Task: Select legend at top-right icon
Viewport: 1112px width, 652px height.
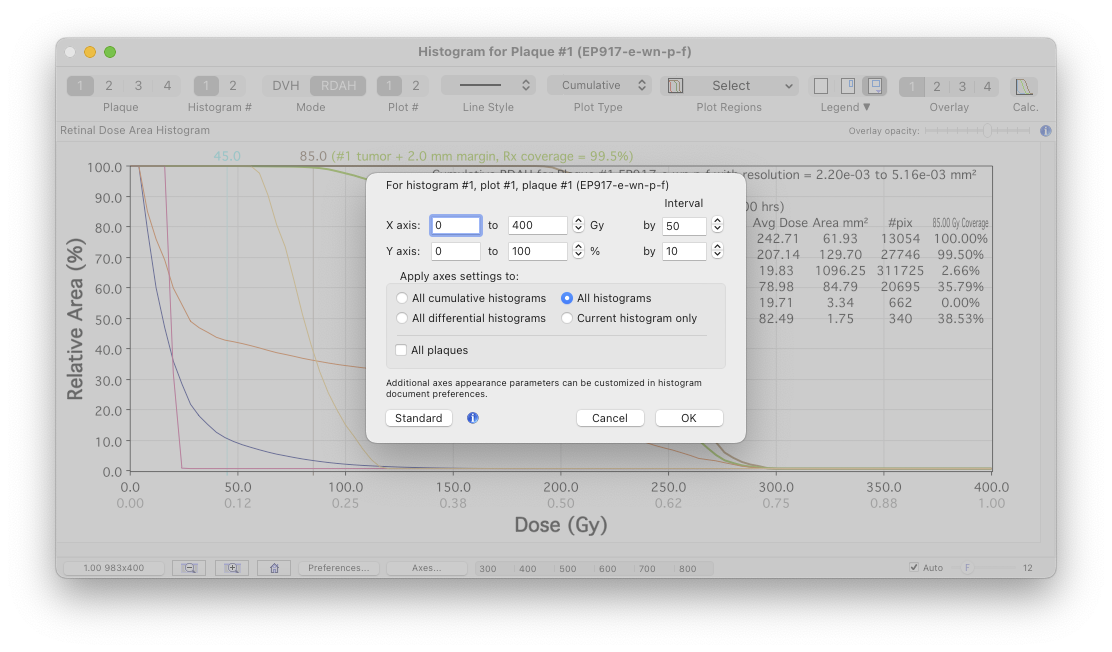Action: tap(848, 86)
